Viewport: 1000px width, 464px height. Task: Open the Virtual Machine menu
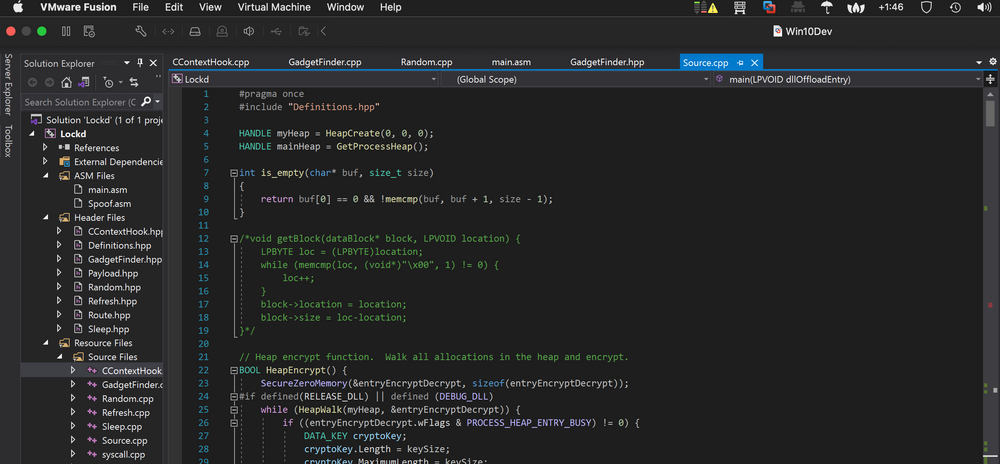click(x=273, y=7)
